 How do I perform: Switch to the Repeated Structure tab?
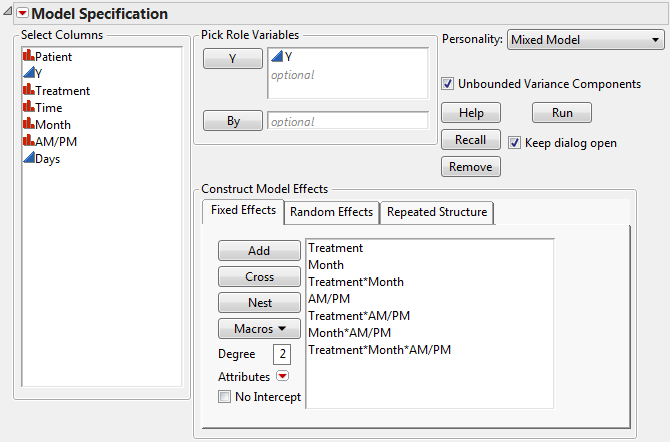click(437, 212)
